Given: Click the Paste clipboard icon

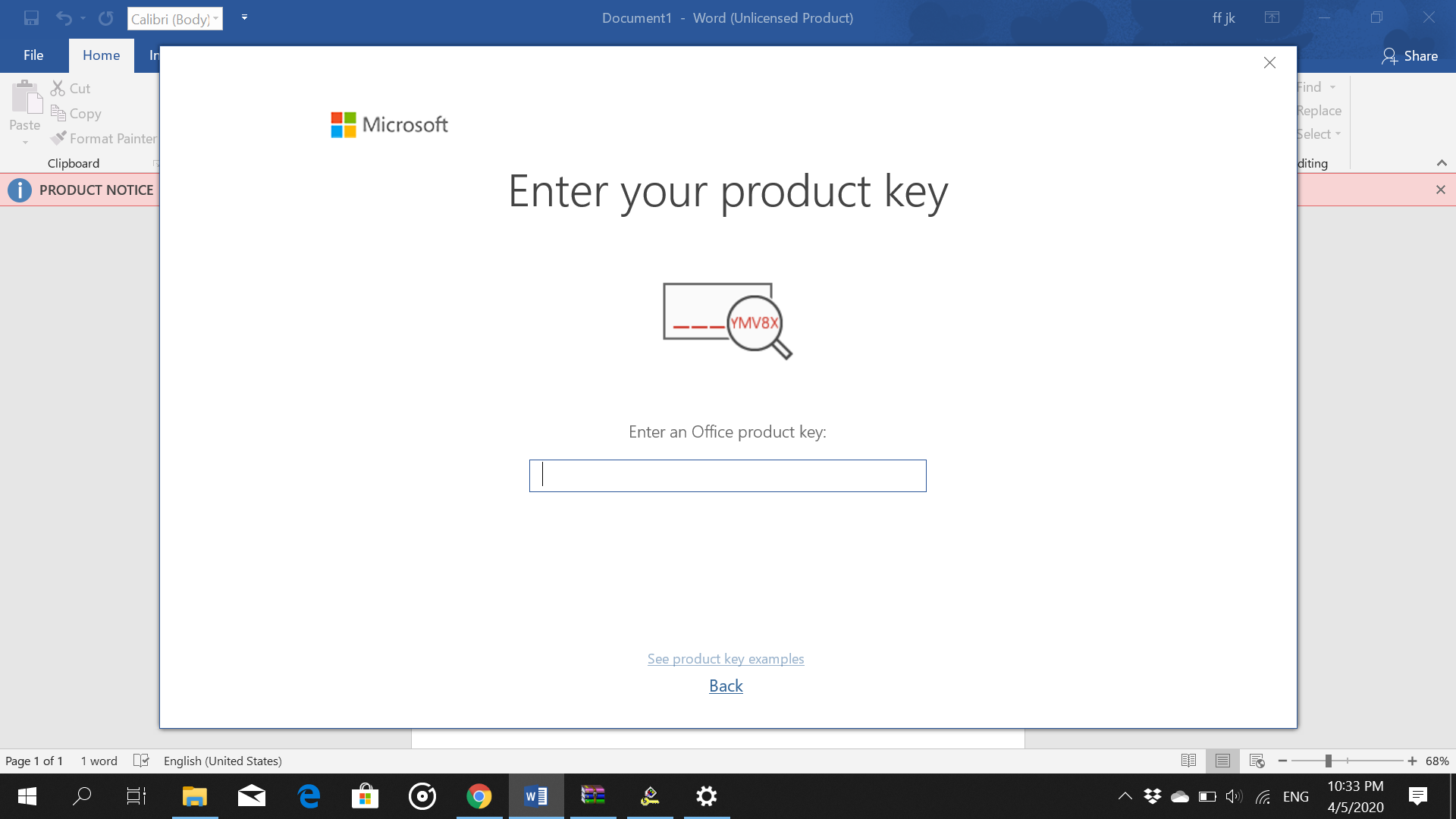Looking at the screenshot, I should click(x=26, y=98).
